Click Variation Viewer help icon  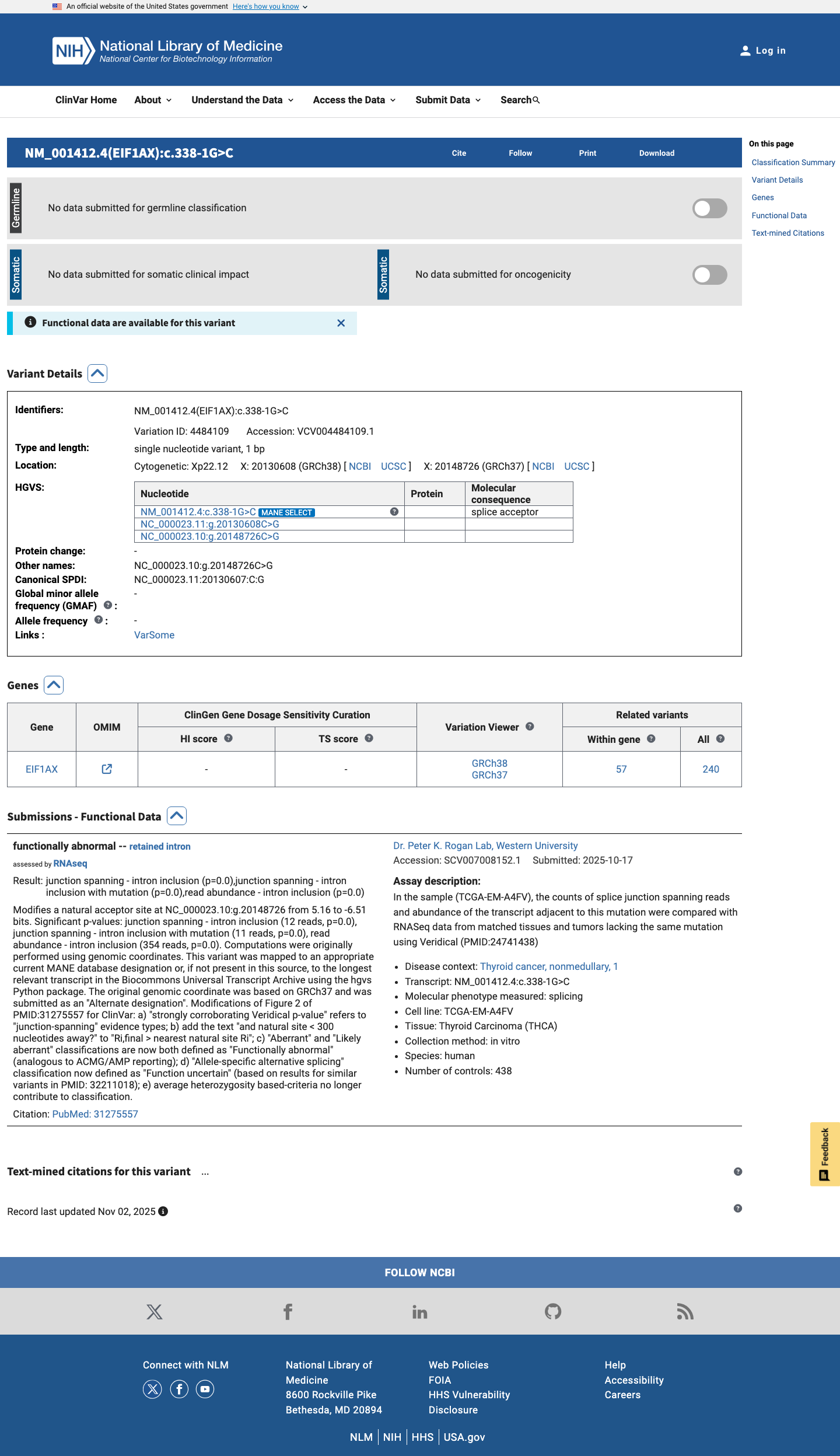[530, 727]
